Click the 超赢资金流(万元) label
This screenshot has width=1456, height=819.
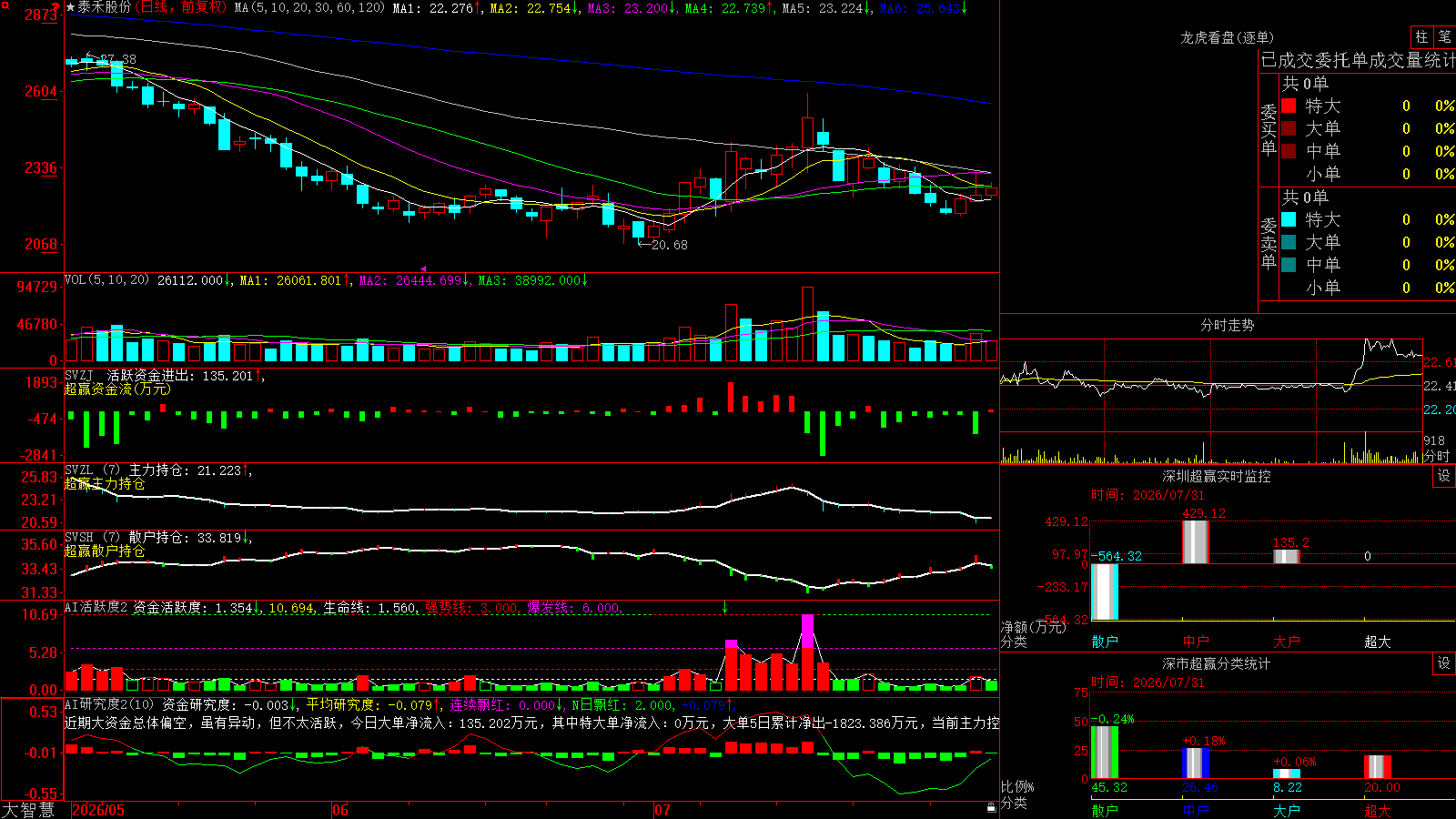117,389
